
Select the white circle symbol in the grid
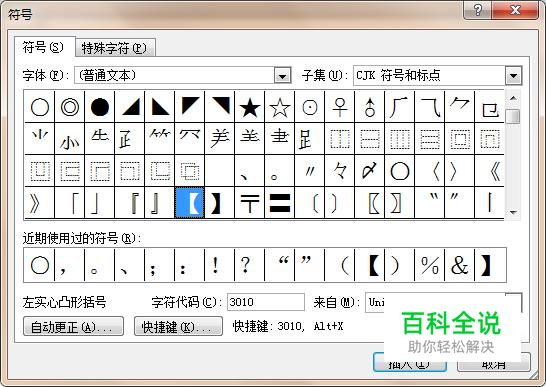pos(40,107)
